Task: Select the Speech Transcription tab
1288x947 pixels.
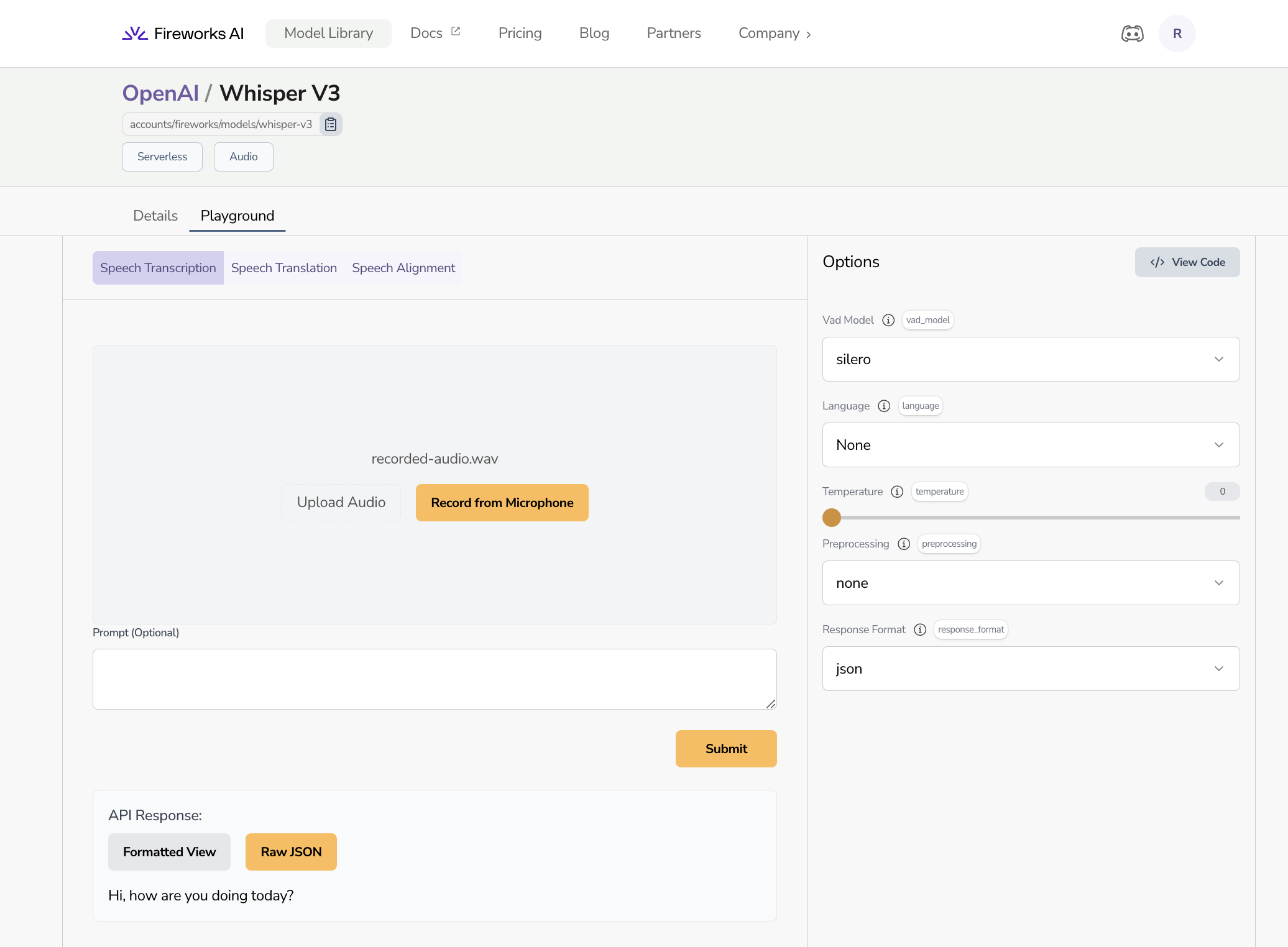Action: coord(158,268)
